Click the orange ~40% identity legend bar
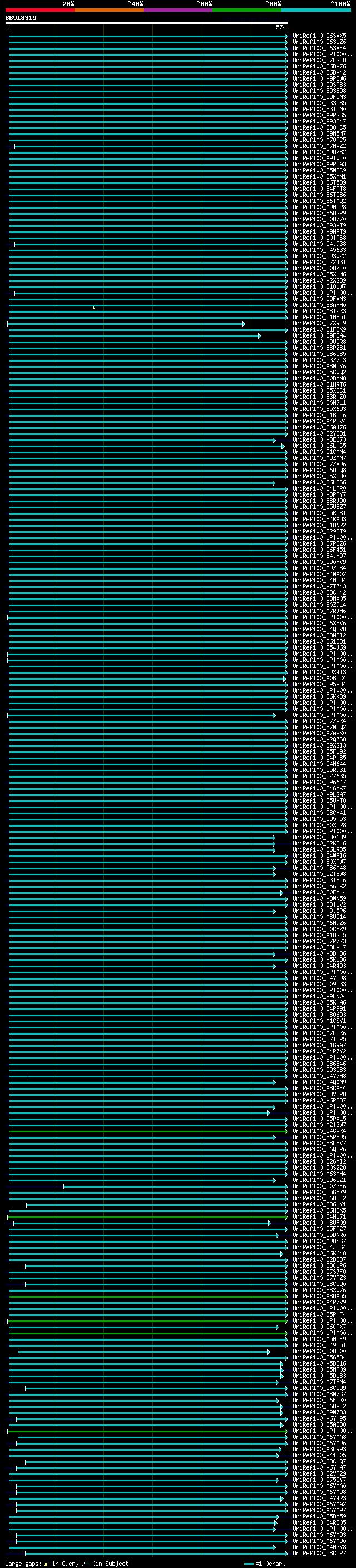 pos(109,11)
